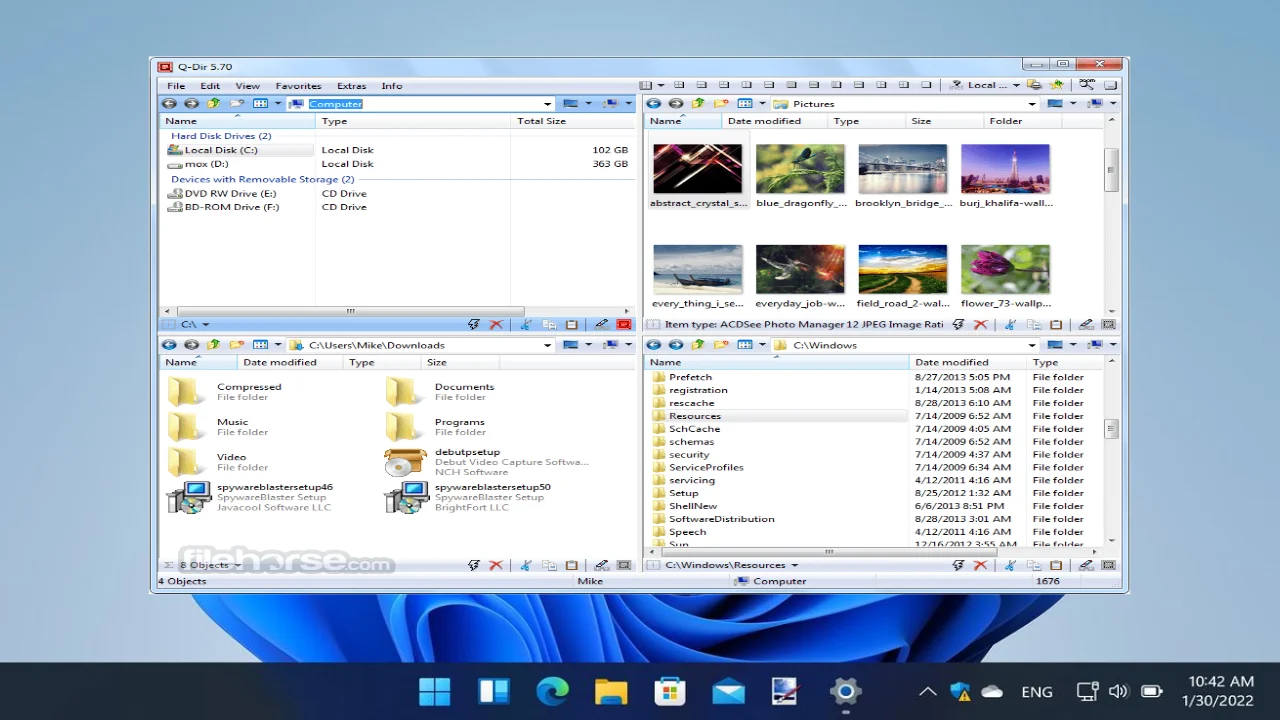Select the first pane layout icon
This screenshot has width=1280, height=720.
pos(646,85)
